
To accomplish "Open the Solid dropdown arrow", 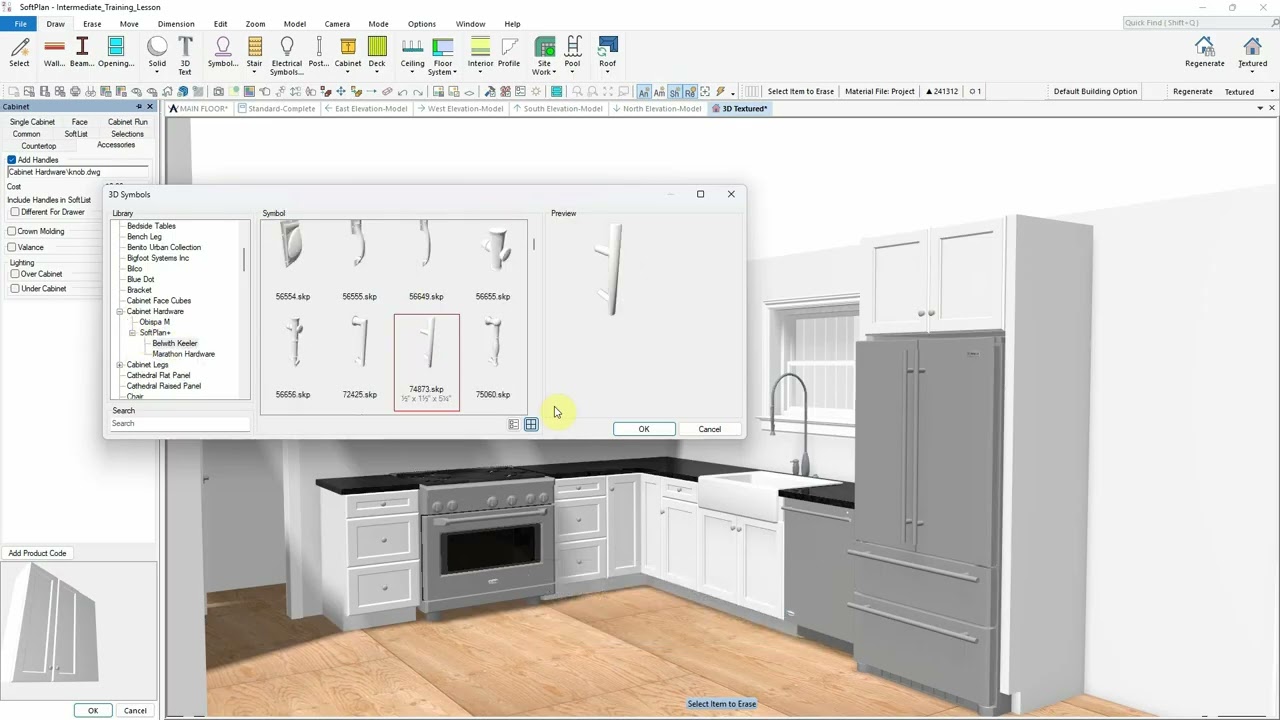I will click(x=157, y=72).
